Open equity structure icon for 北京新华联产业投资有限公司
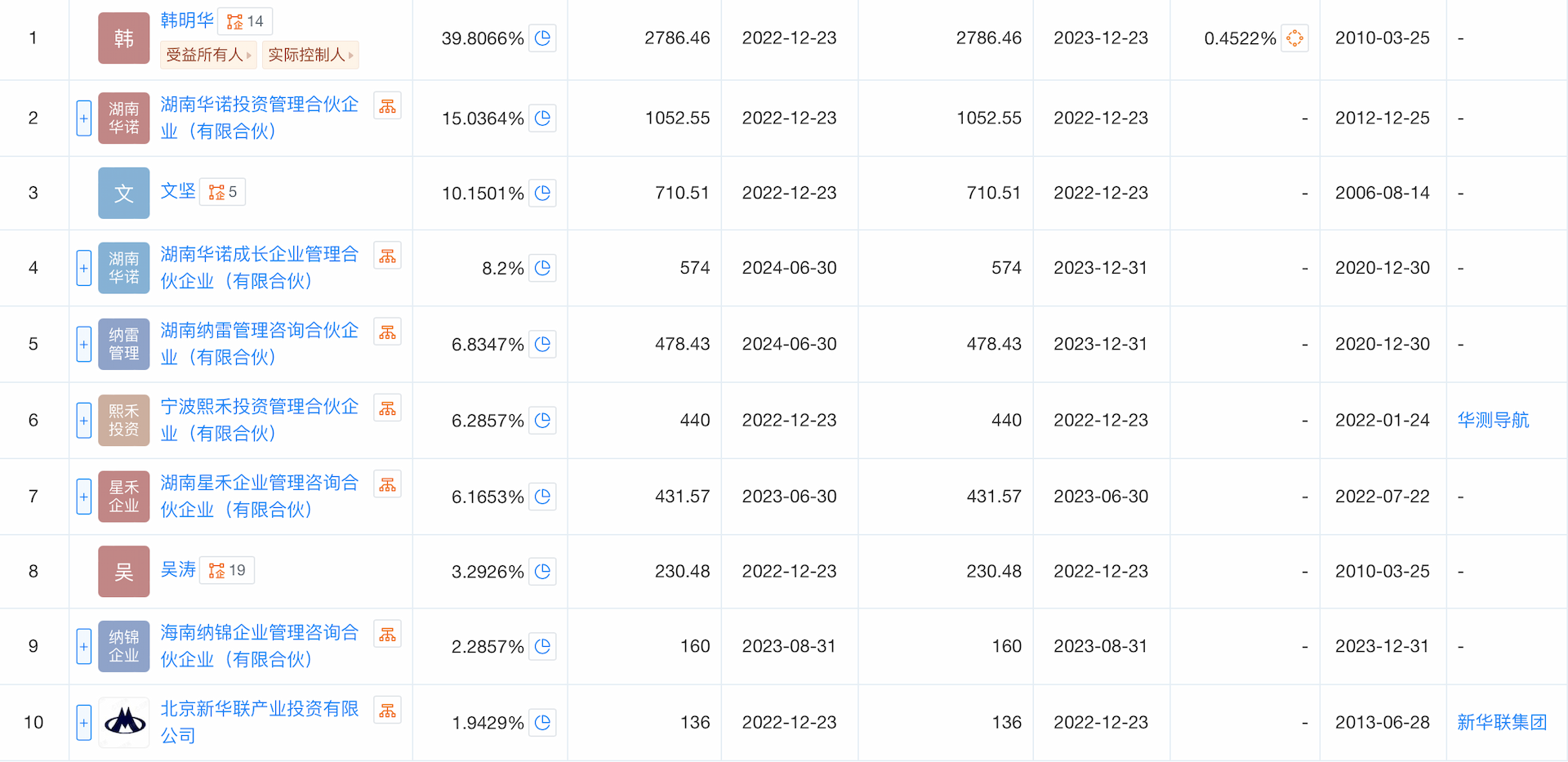This screenshot has width=1568, height=762. pyautogui.click(x=387, y=711)
